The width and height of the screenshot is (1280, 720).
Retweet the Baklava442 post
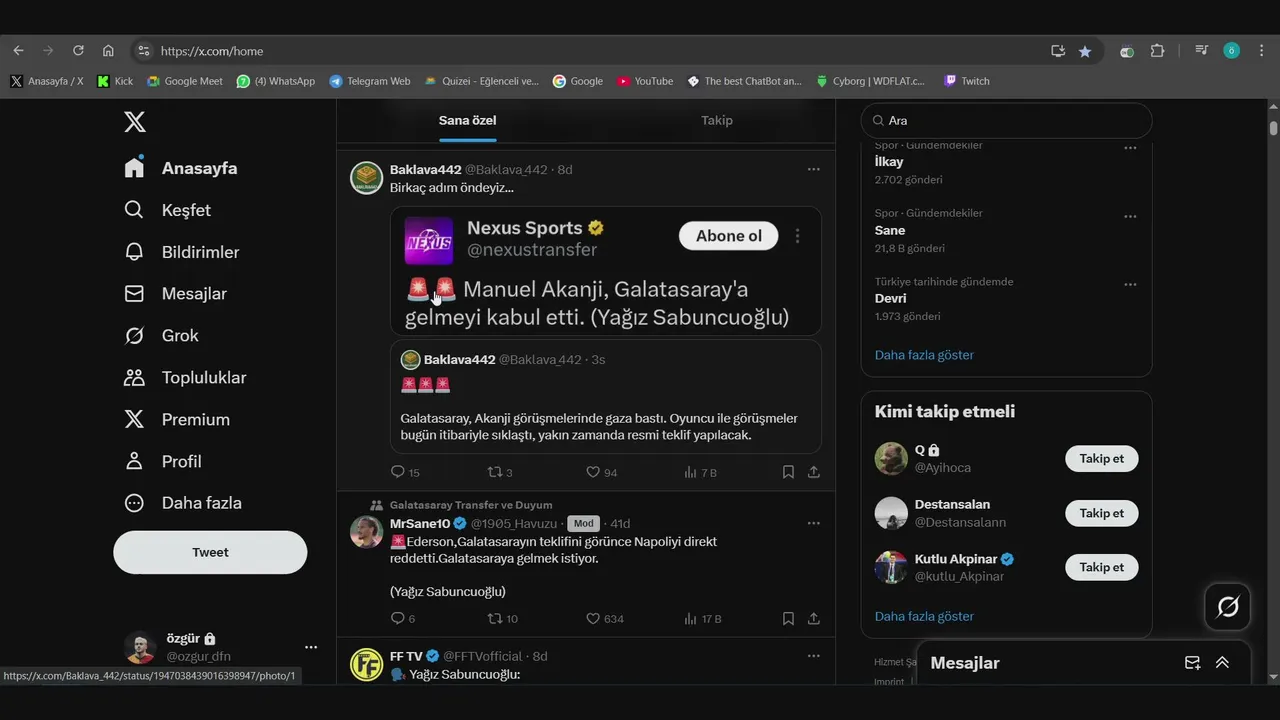click(x=500, y=472)
